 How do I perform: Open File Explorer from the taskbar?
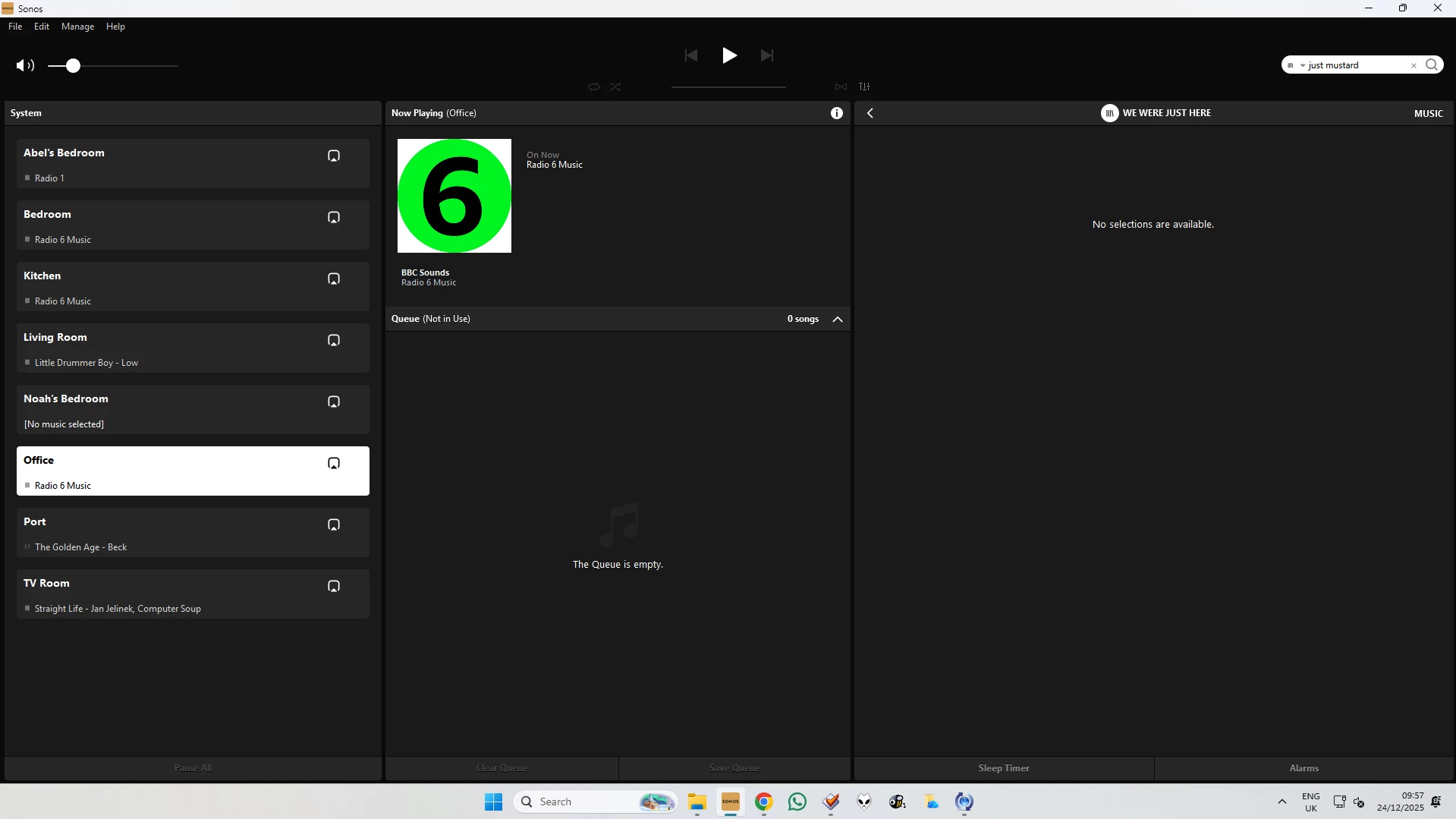point(697,802)
